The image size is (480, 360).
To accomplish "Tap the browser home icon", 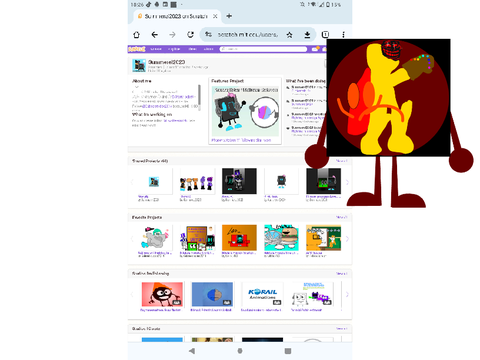I will (137, 35).
